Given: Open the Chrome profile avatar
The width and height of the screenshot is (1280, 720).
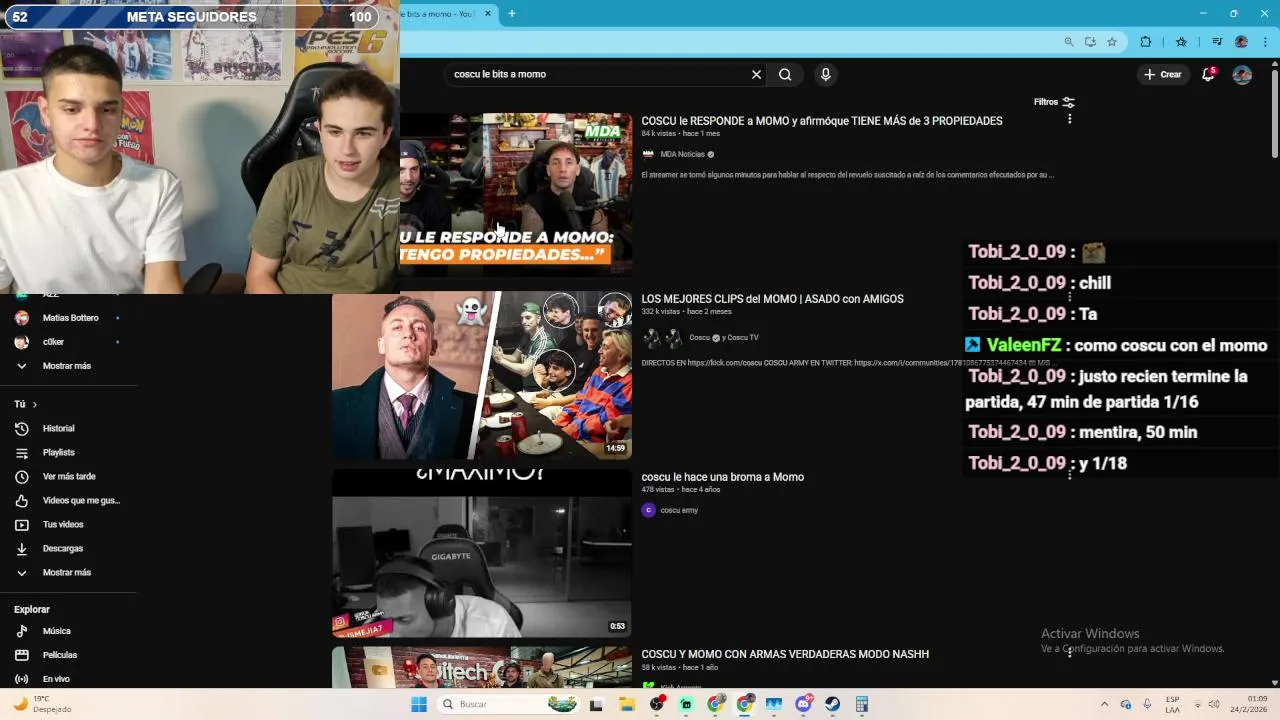Looking at the screenshot, I should [1241, 42].
